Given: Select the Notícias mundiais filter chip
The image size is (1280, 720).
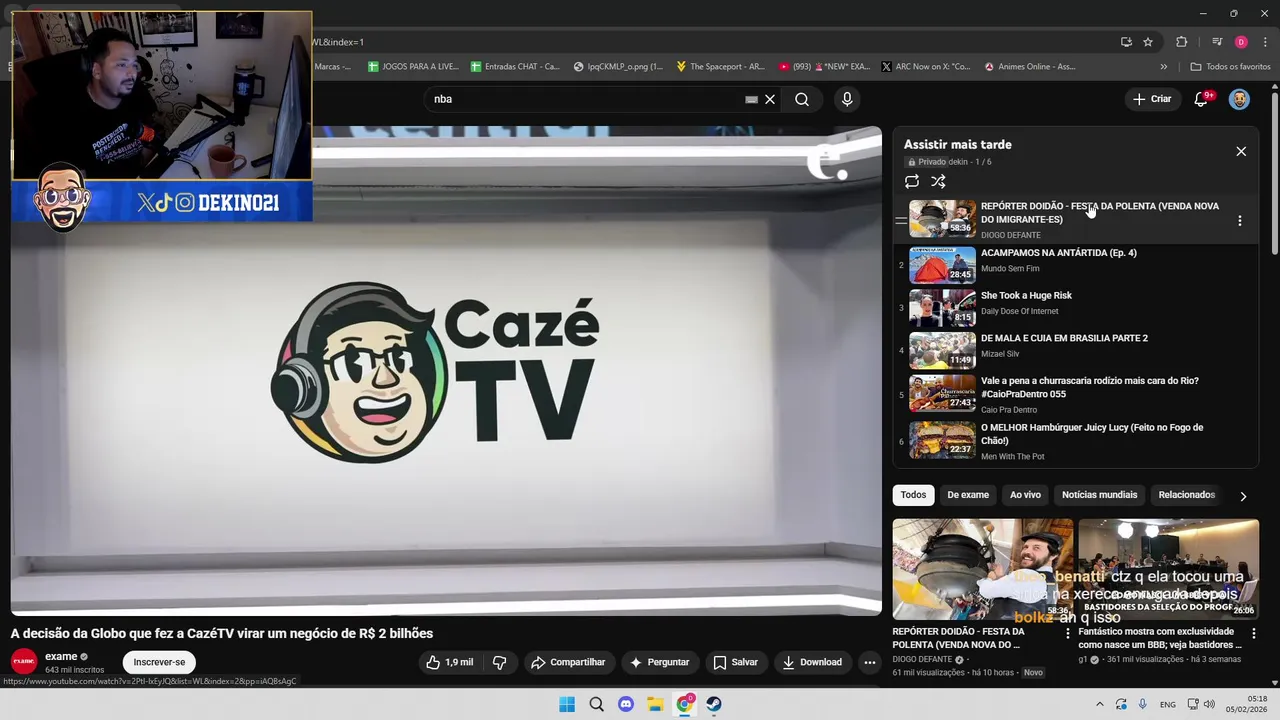Looking at the screenshot, I should (x=1099, y=495).
